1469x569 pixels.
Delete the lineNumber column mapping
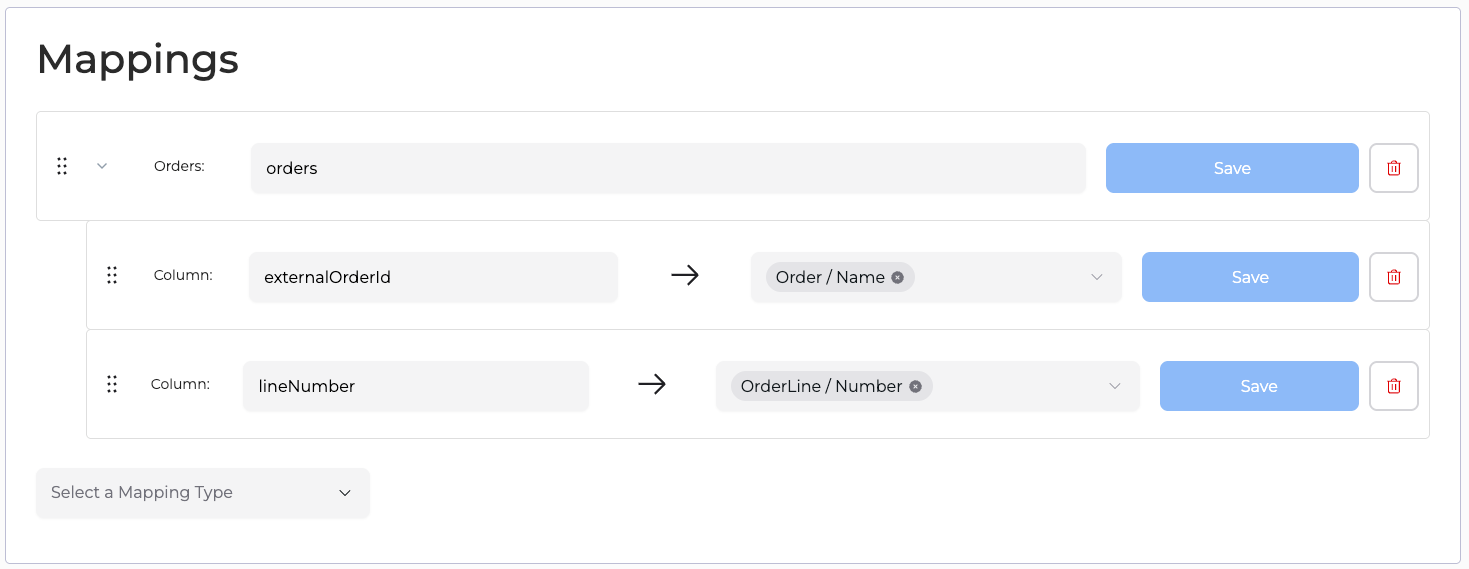(x=1393, y=386)
